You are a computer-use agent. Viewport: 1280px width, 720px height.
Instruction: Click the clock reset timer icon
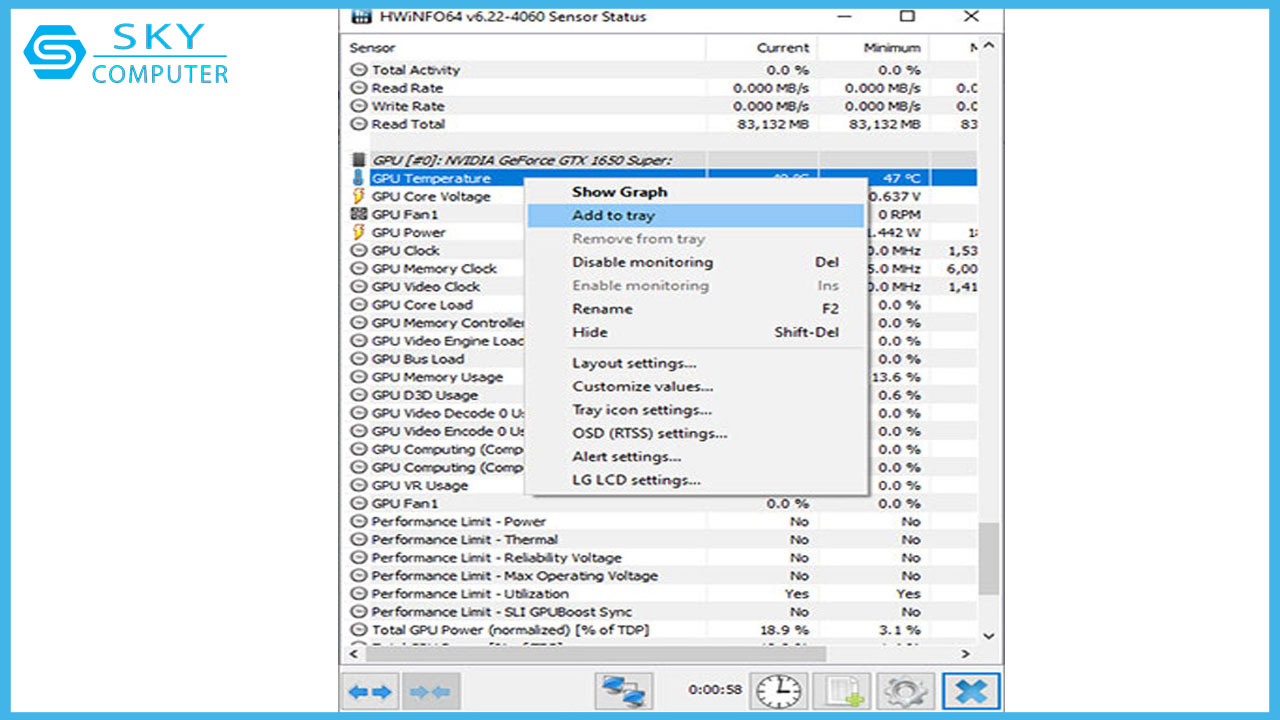coord(778,691)
